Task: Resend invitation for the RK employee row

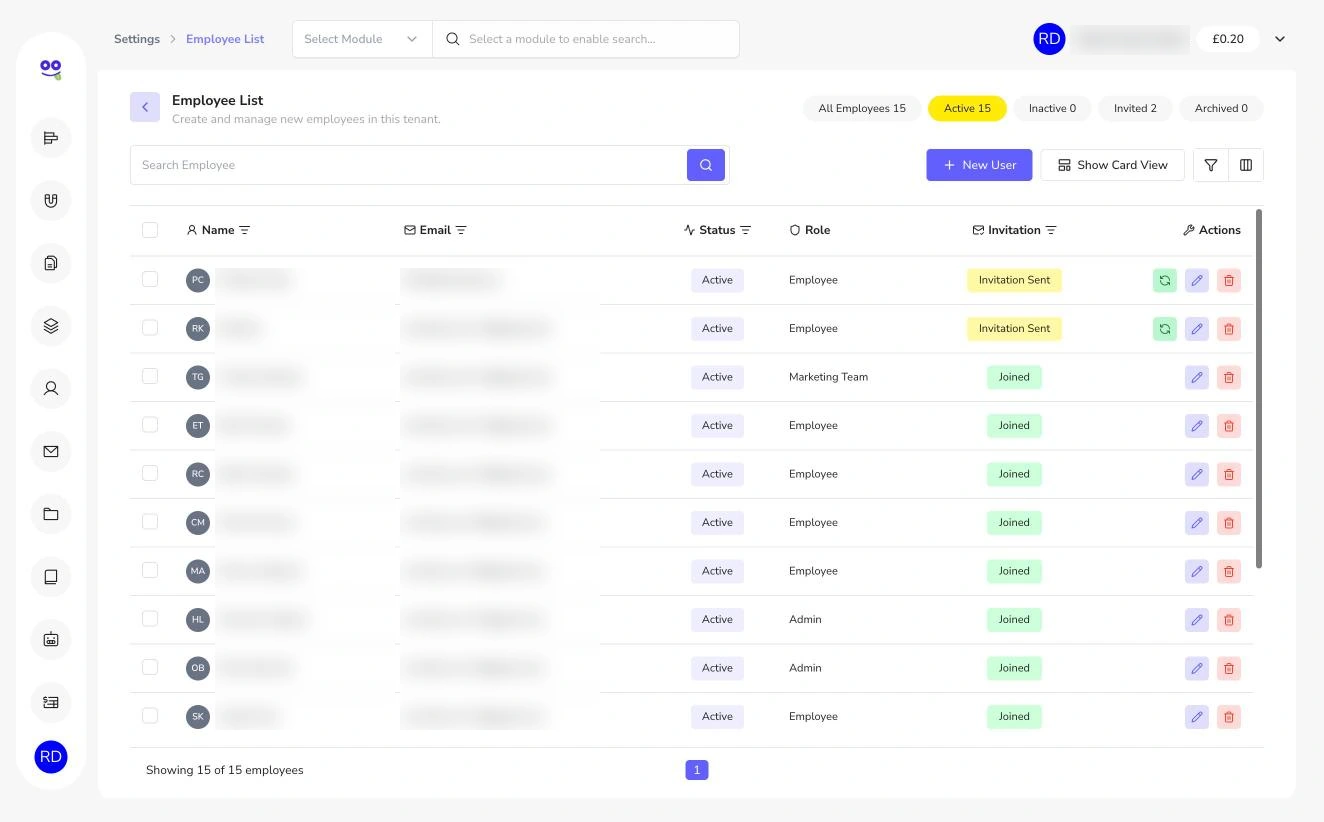Action: pos(1165,328)
